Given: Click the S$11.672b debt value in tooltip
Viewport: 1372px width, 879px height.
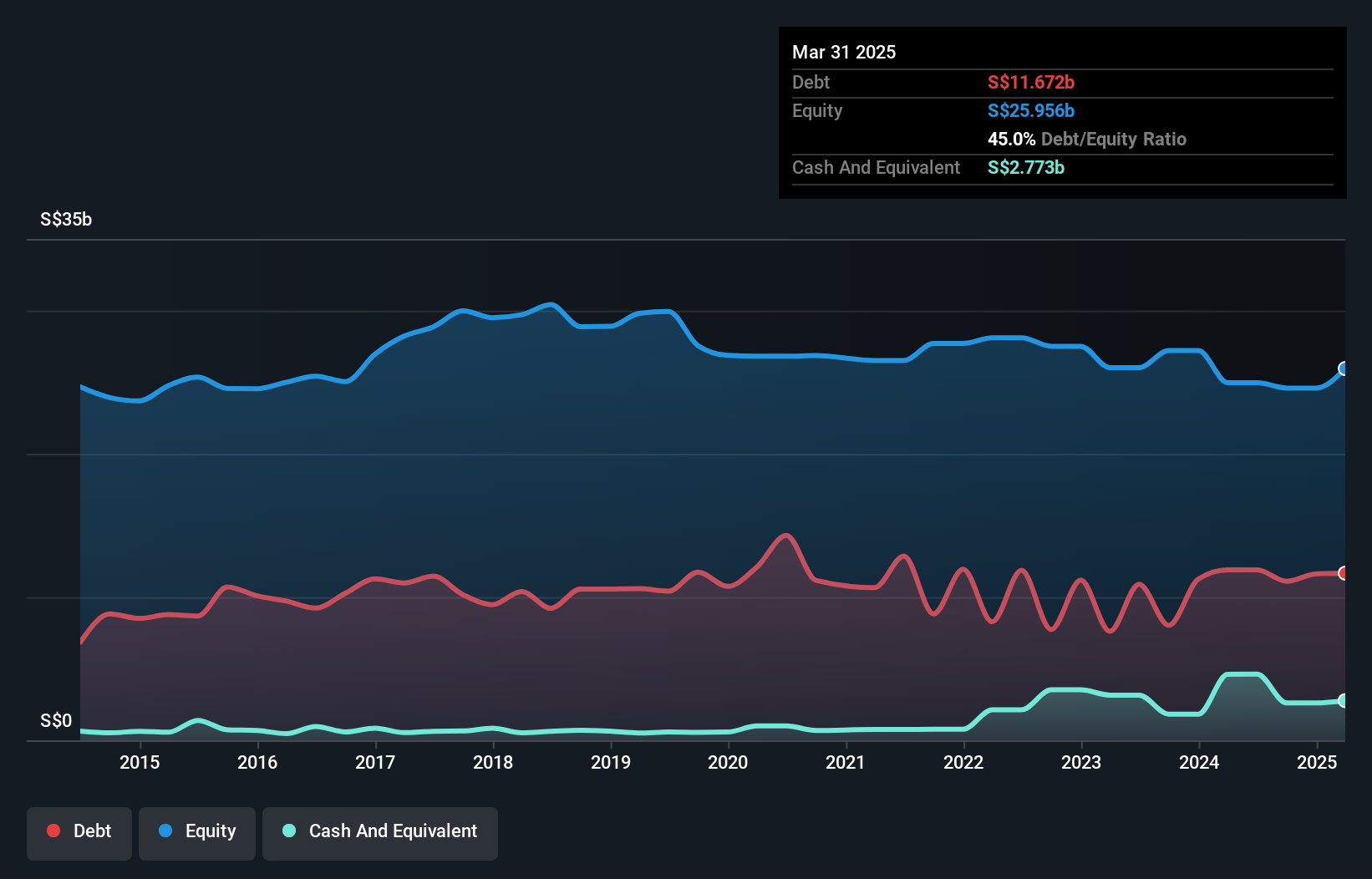Looking at the screenshot, I should (x=1030, y=82).
